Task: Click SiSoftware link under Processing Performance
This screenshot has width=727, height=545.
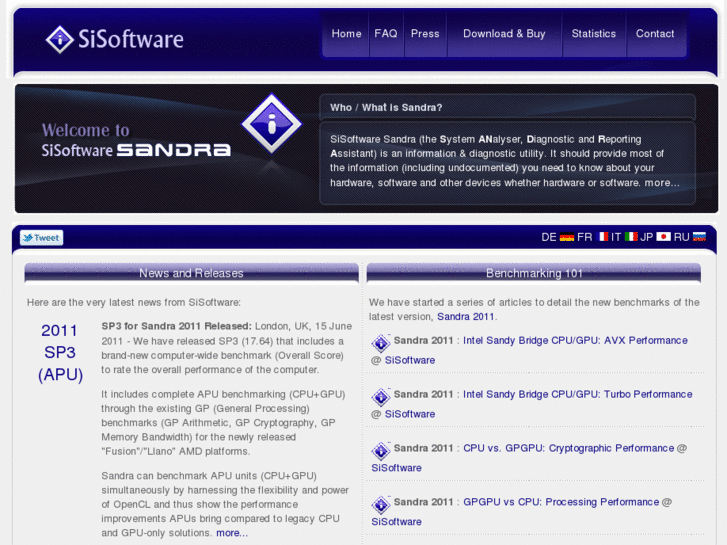Action: [396, 522]
